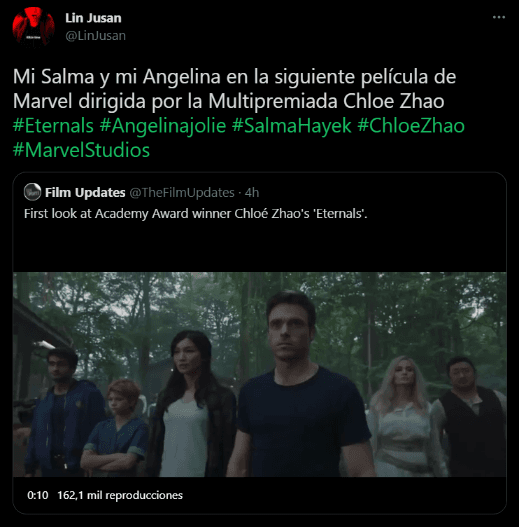Open the @TheFilmUpdates handle
The width and height of the screenshot is (519, 527).
click(182, 193)
